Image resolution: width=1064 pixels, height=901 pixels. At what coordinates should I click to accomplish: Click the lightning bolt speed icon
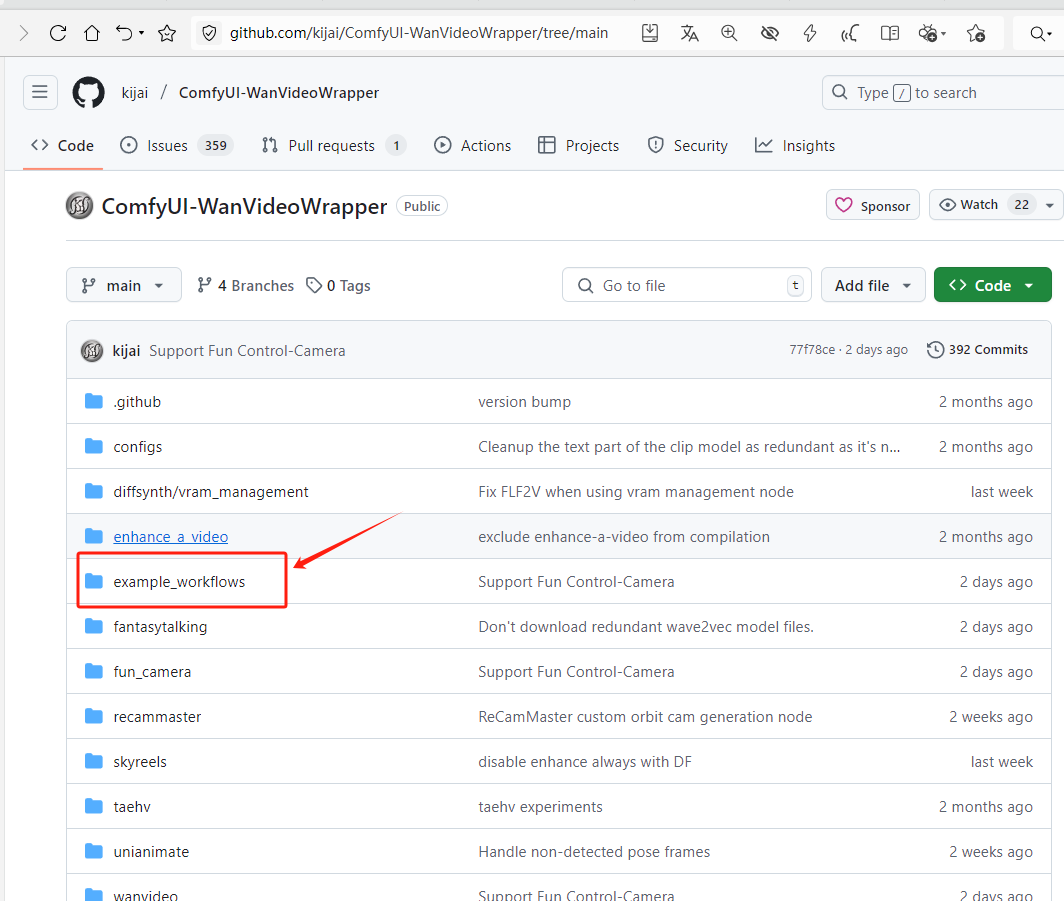point(810,33)
